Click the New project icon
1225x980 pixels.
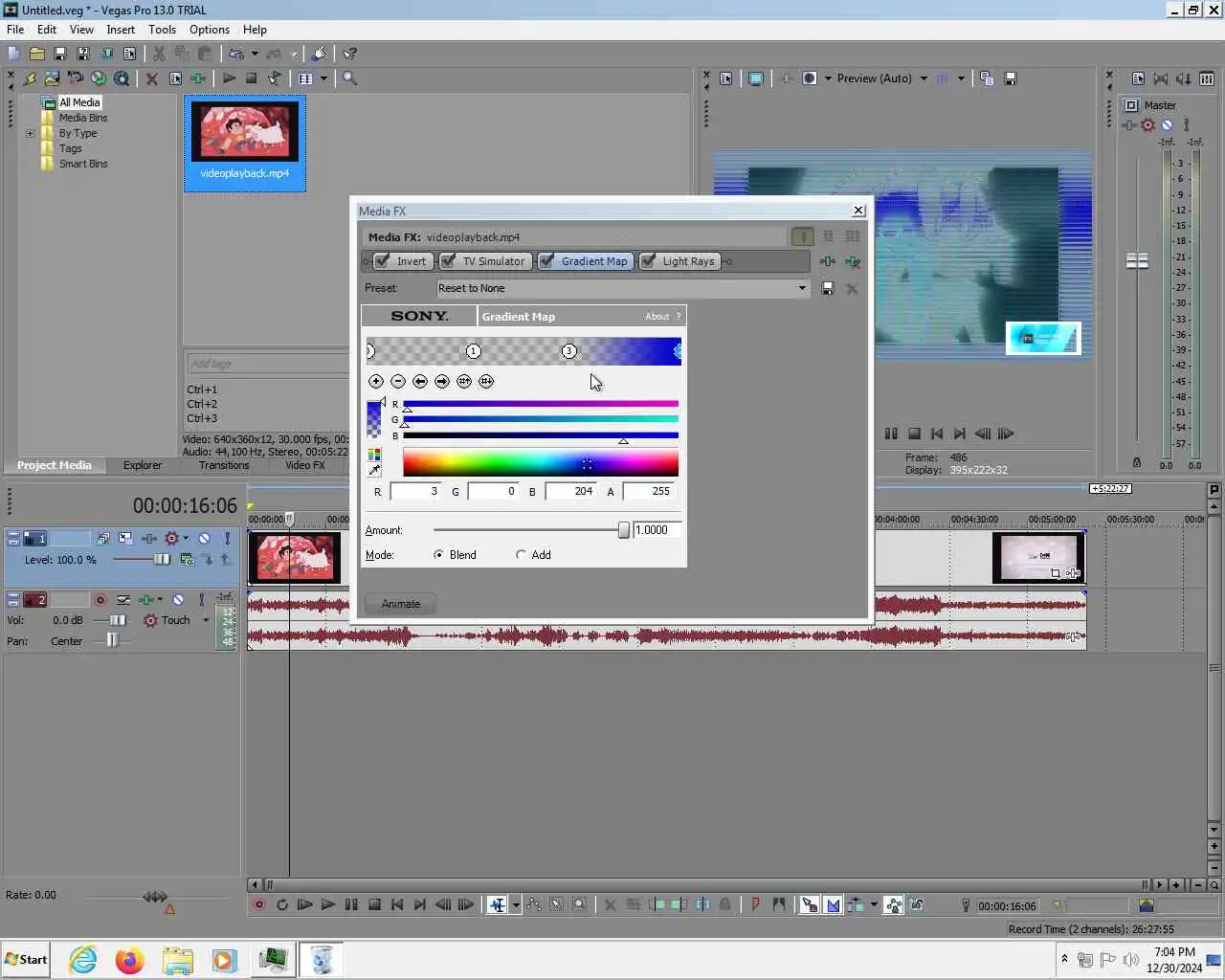[13, 54]
